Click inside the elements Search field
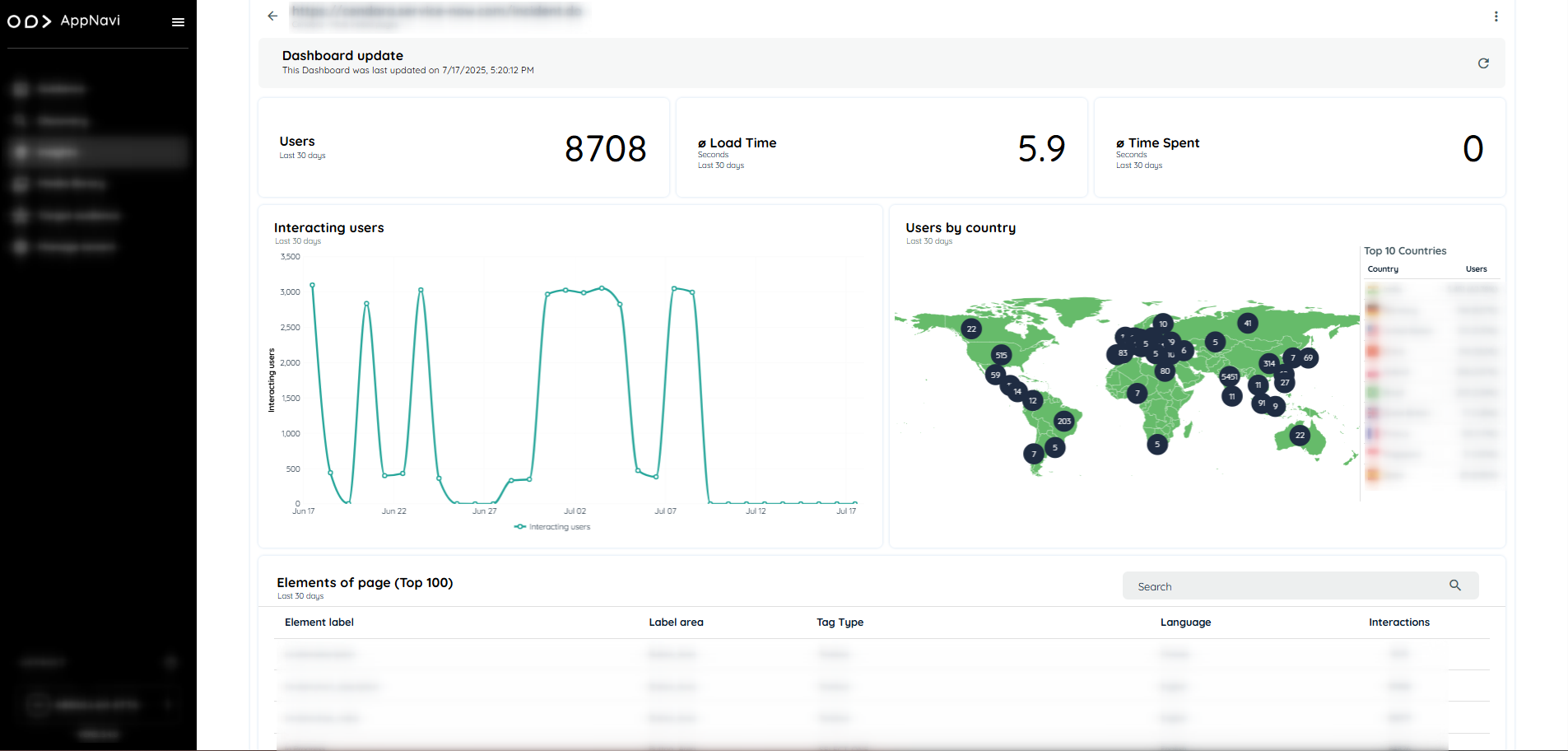 click(1300, 585)
